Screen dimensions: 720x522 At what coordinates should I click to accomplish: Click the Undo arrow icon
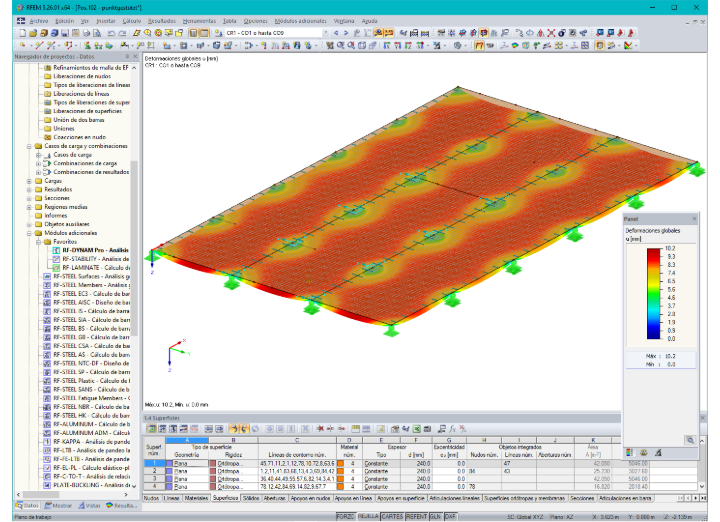coord(111,33)
